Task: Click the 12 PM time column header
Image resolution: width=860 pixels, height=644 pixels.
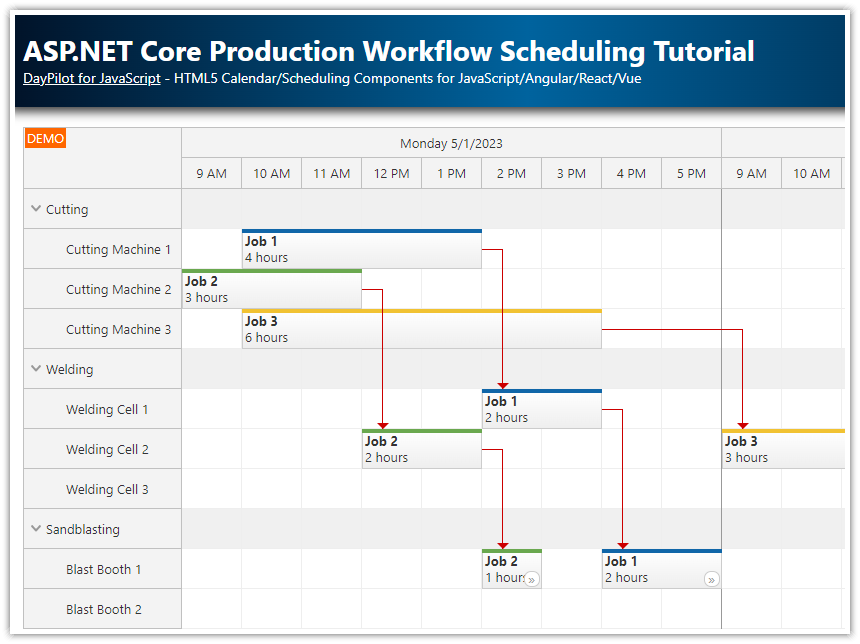Action: tap(391, 173)
